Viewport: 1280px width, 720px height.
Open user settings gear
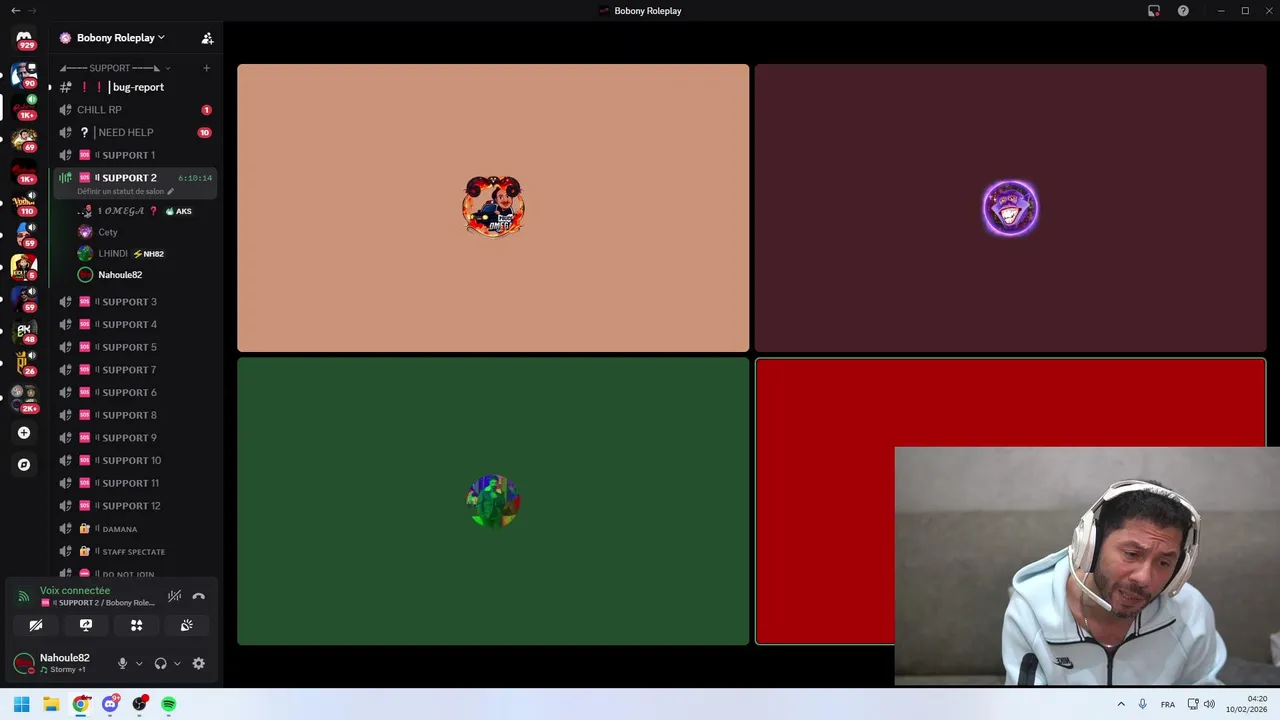tap(198, 663)
